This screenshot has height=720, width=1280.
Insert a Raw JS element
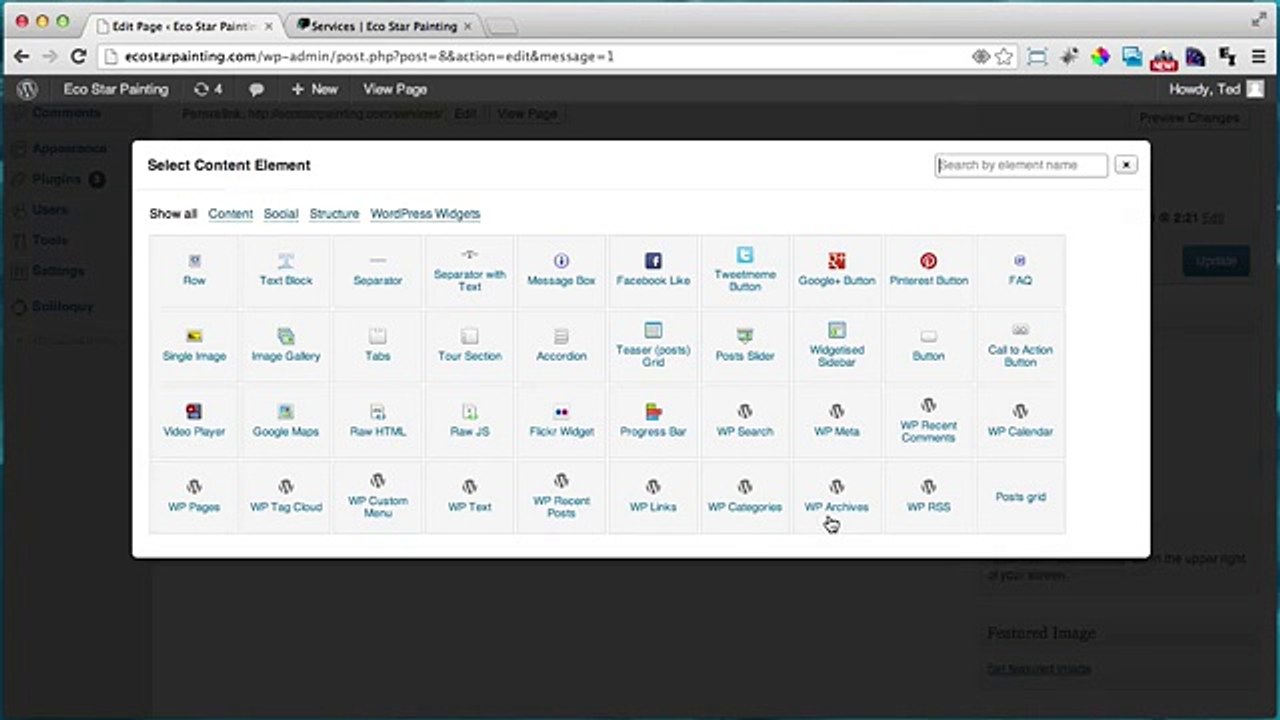click(470, 422)
